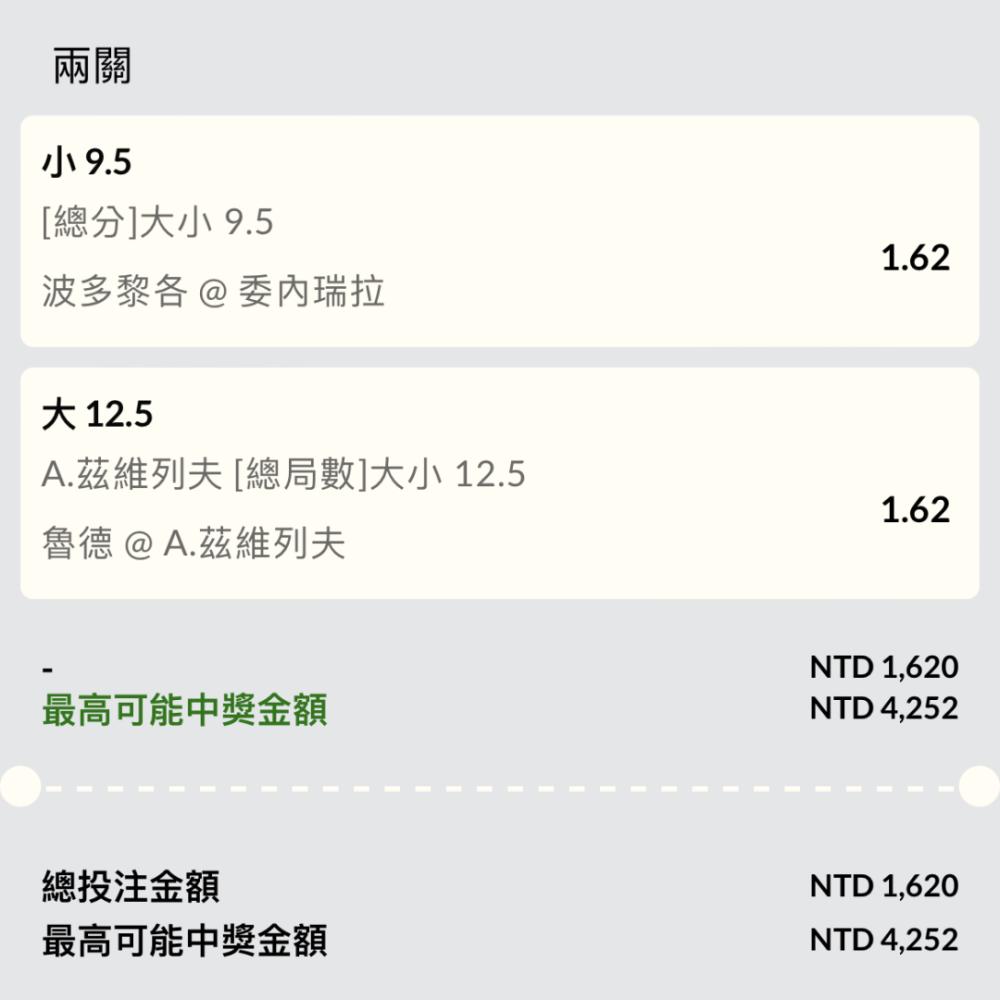Click the 兩關 parlay heading
The image size is (1000, 1000).
[92, 66]
